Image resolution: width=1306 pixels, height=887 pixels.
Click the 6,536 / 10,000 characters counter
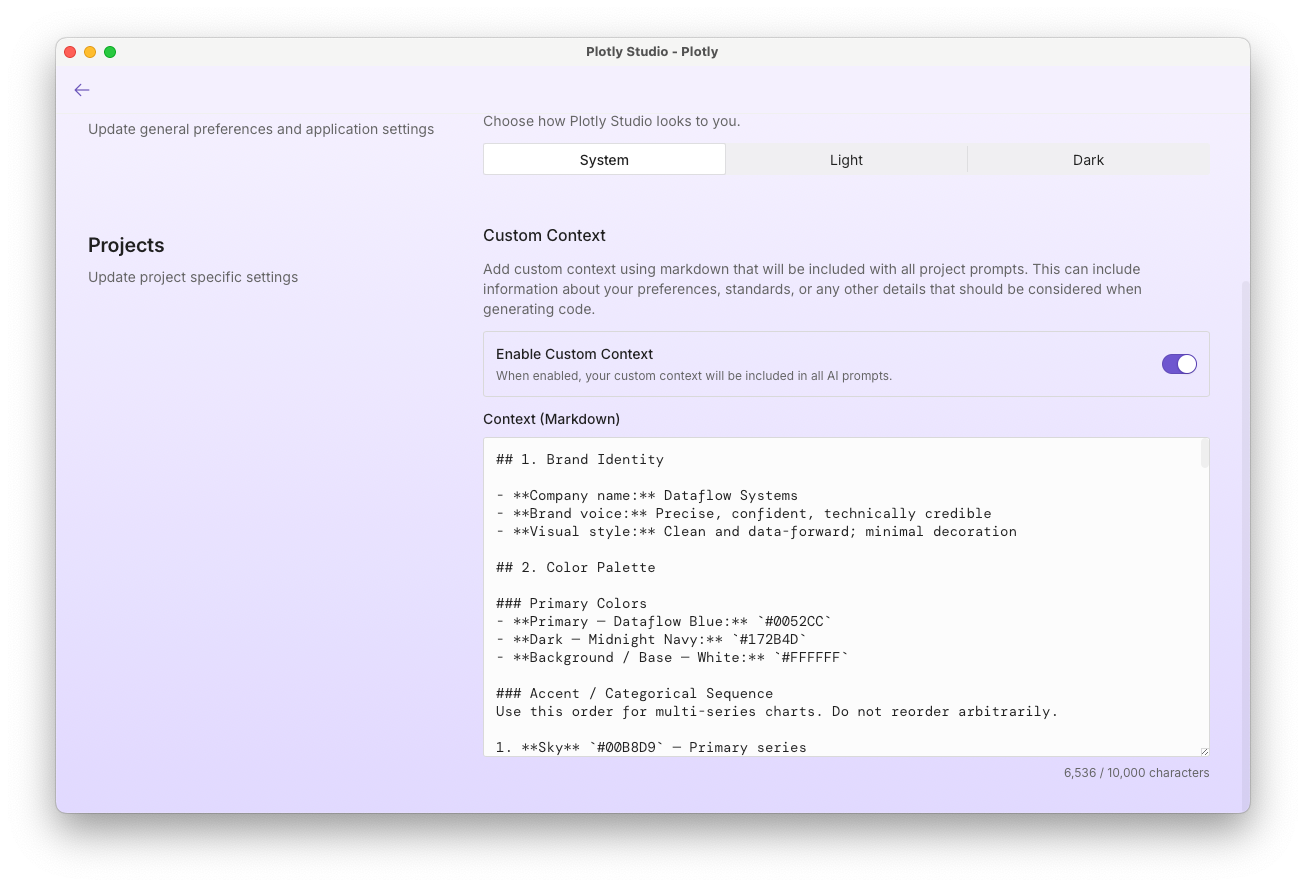pos(1137,773)
